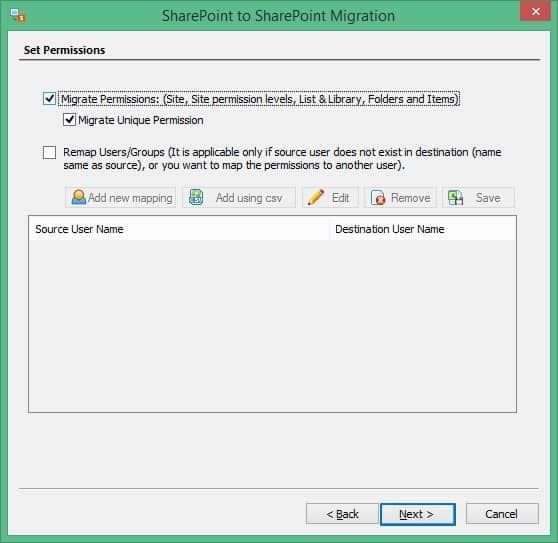Cancel the migration wizard

[502, 514]
